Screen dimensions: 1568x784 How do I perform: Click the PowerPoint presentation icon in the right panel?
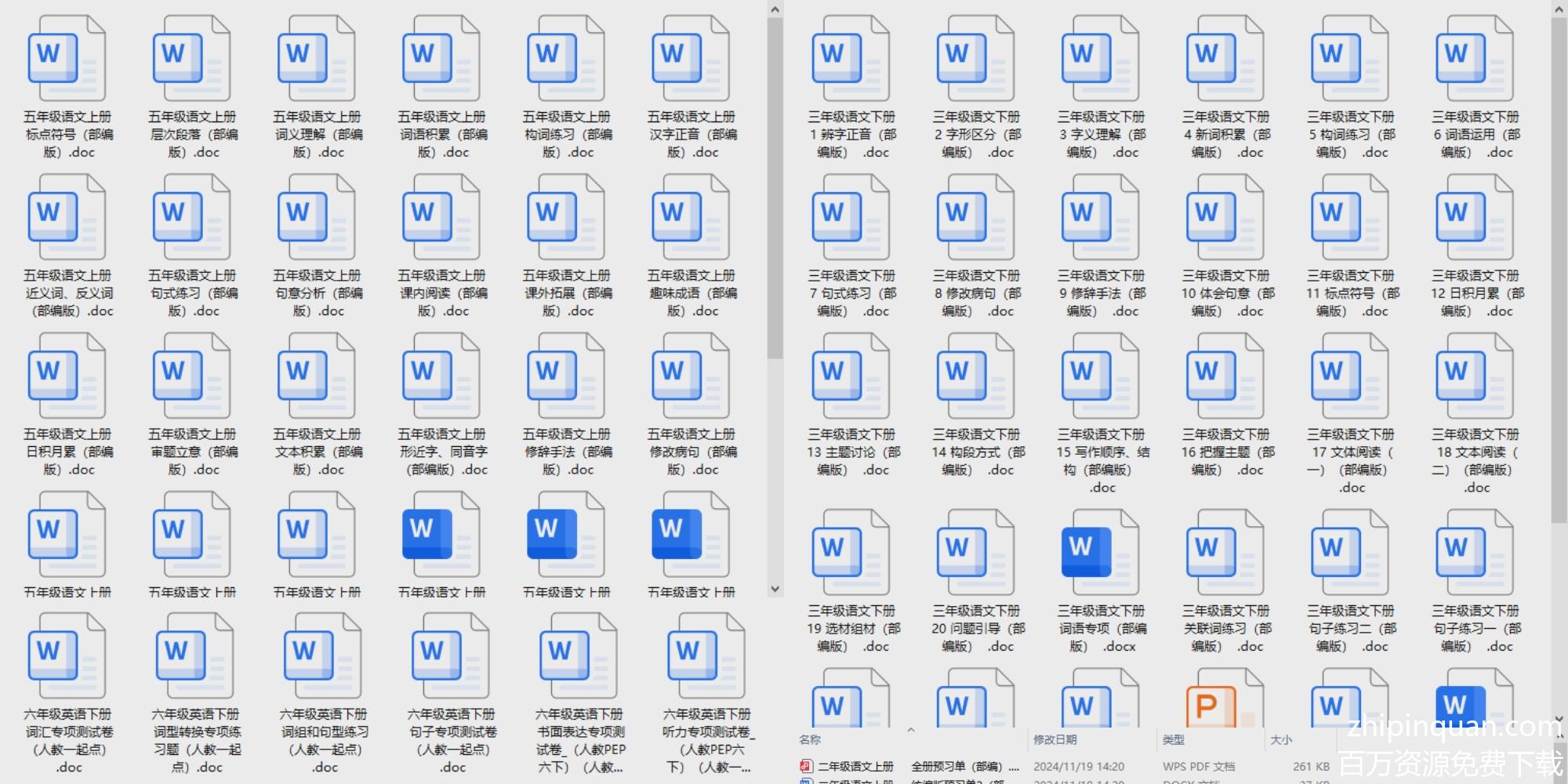[1225, 698]
